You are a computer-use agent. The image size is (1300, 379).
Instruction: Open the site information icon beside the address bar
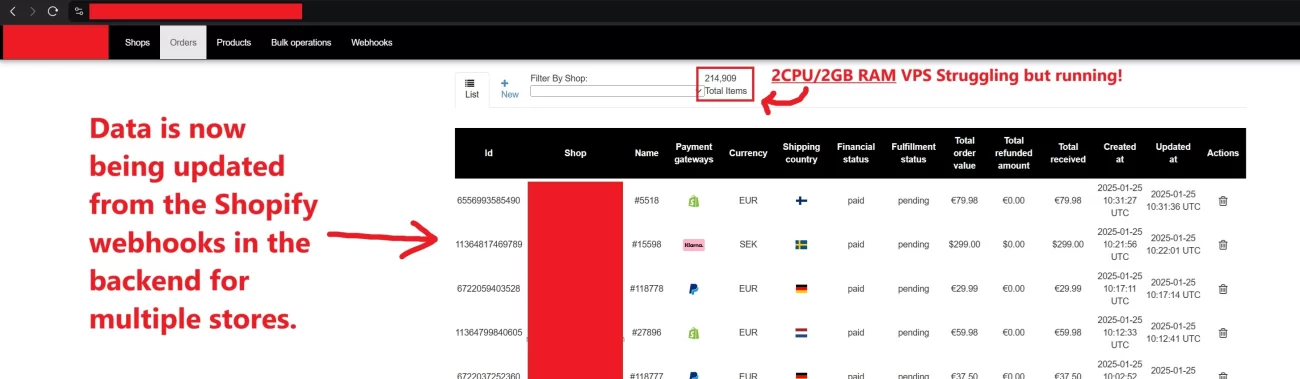click(x=78, y=11)
